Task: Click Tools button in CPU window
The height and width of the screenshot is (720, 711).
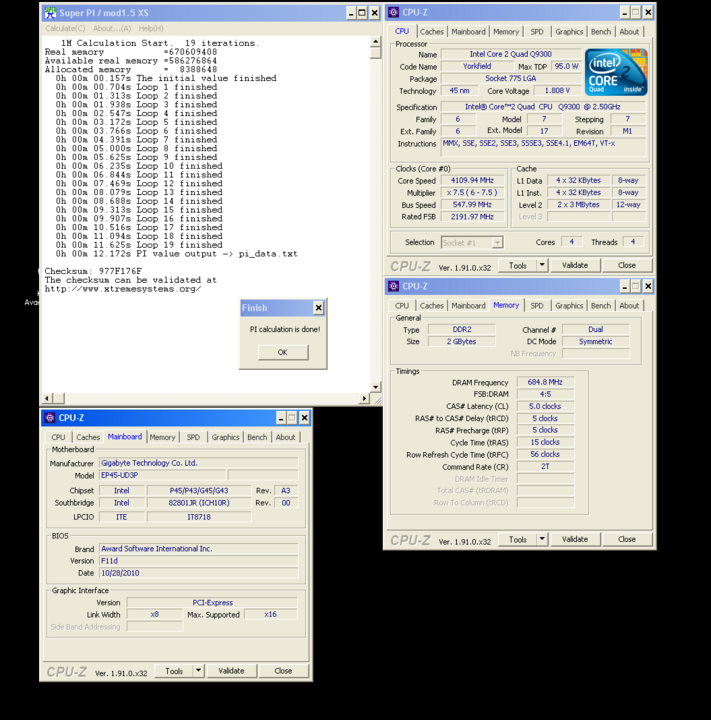Action: pyautogui.click(x=518, y=265)
